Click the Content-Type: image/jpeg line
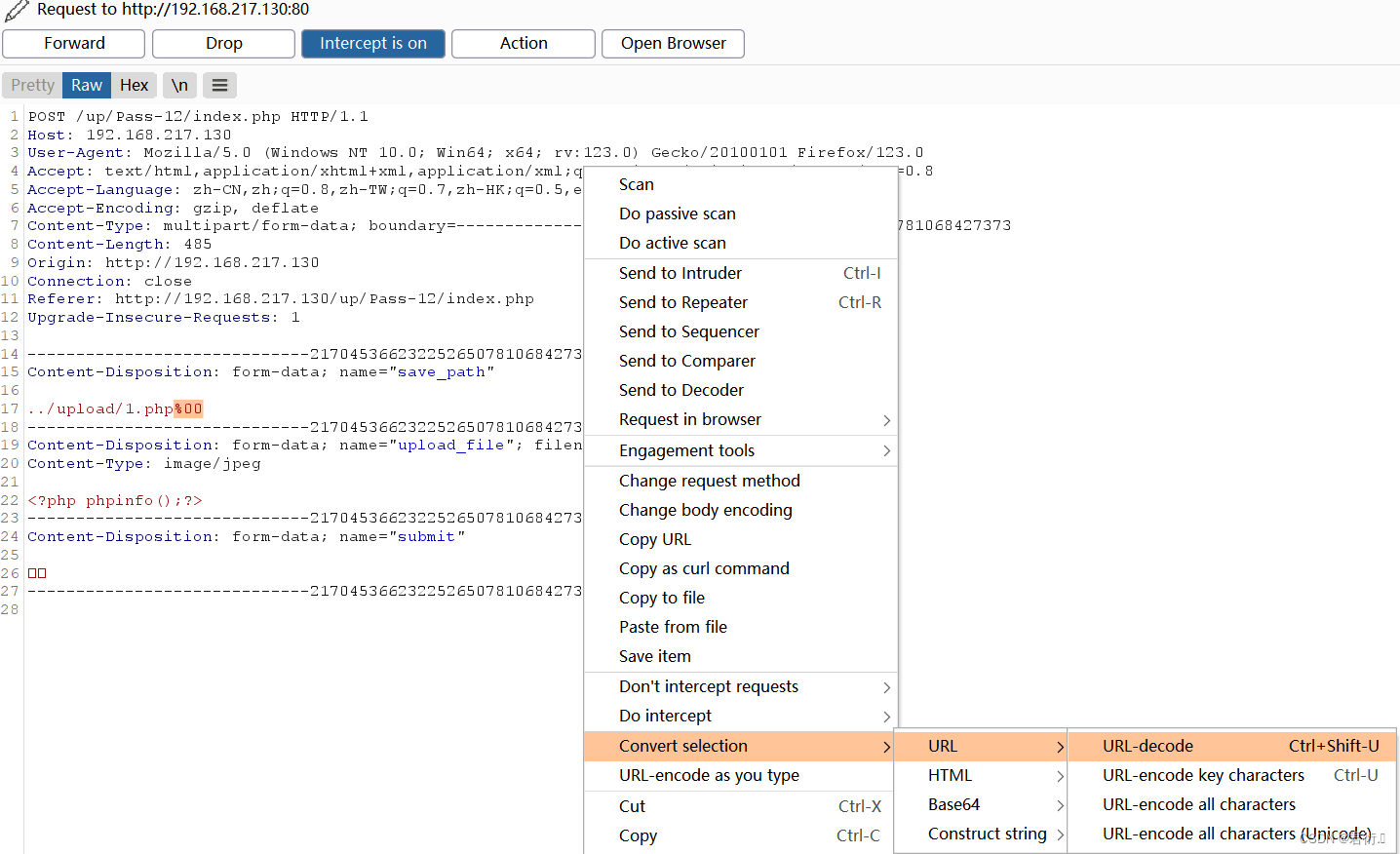 point(144,463)
